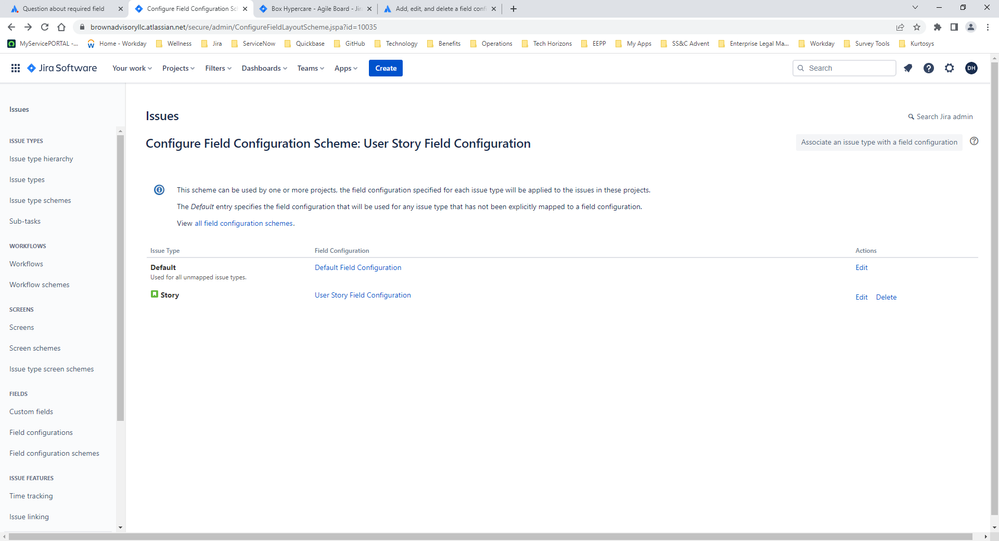Image resolution: width=999 pixels, height=541 pixels.
Task: Switch to Question about required field tab
Action: pos(63,9)
